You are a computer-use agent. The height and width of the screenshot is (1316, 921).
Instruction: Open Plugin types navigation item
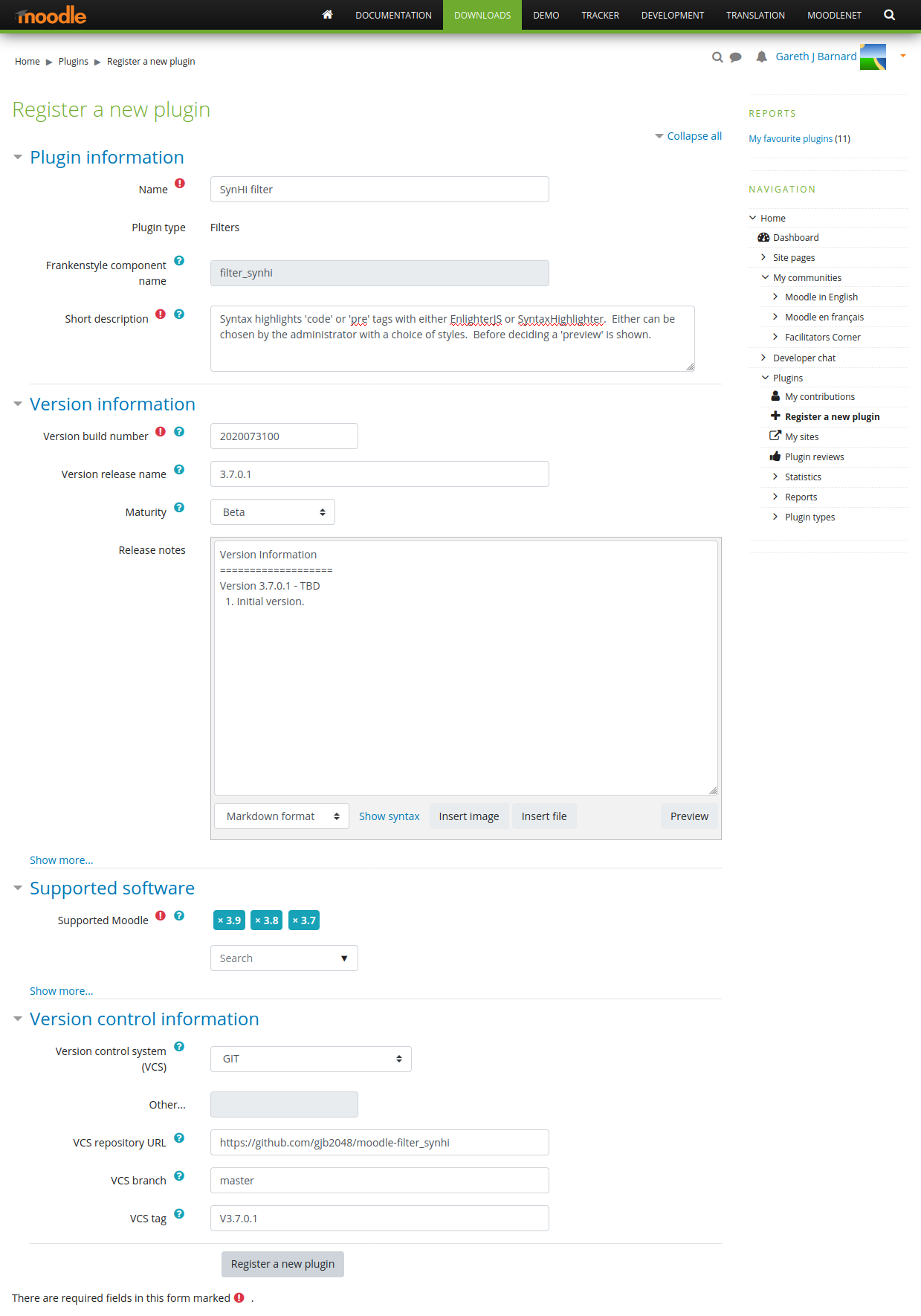[809, 517]
